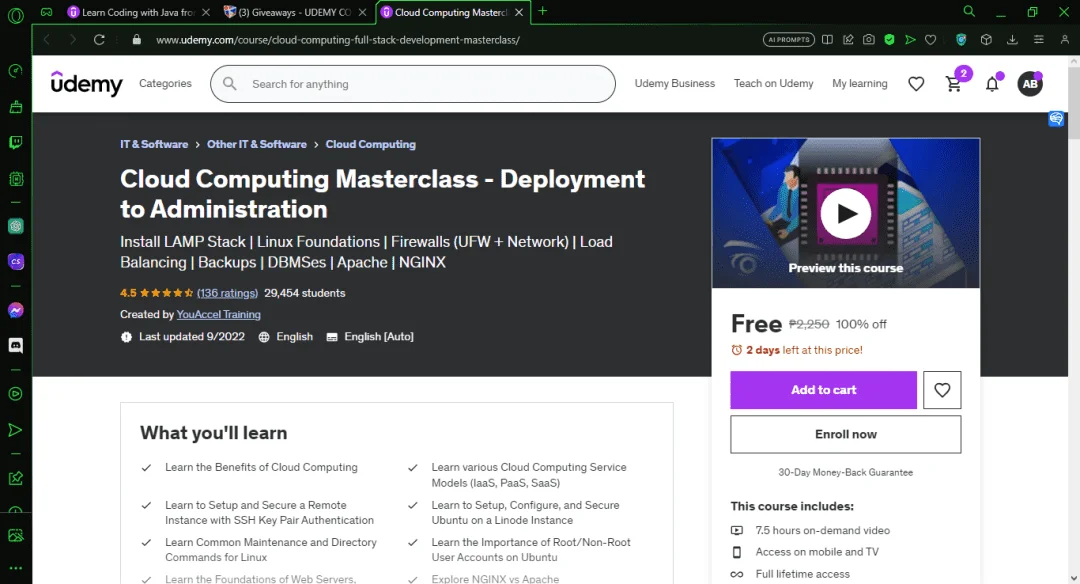Open the browser profile person icon
This screenshot has width=1080, height=584.
coord(1065,40)
